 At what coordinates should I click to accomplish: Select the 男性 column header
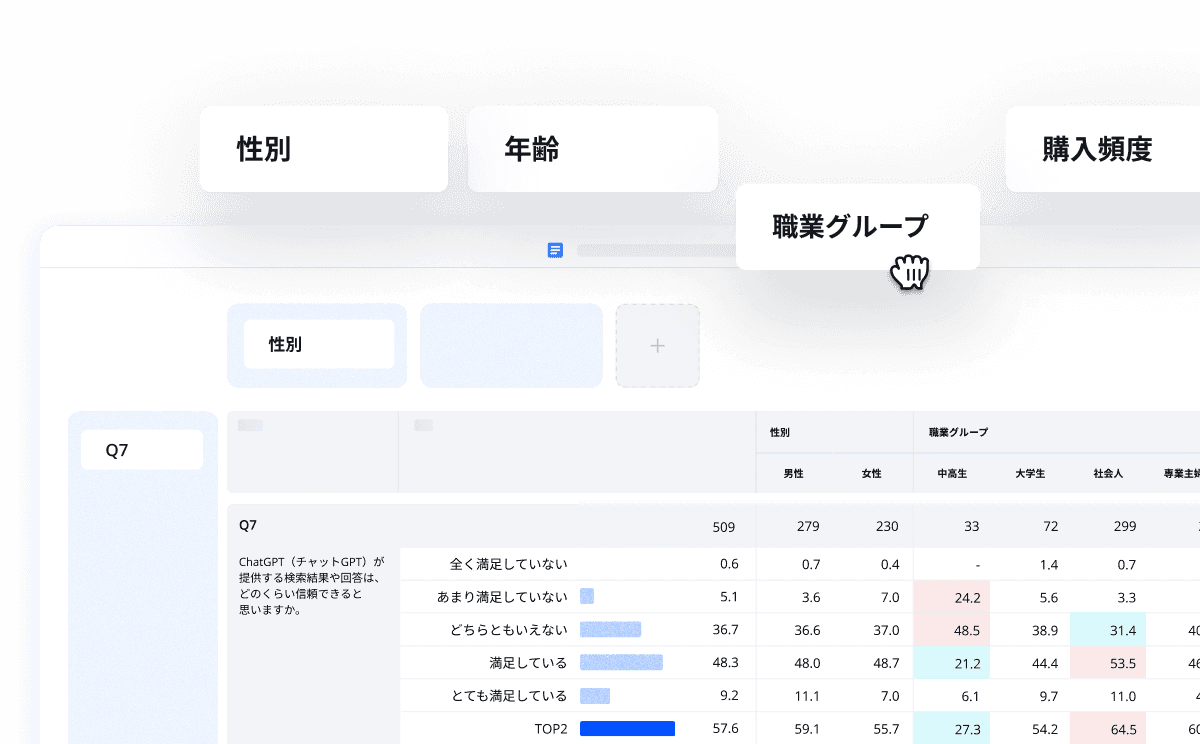pyautogui.click(x=793, y=473)
